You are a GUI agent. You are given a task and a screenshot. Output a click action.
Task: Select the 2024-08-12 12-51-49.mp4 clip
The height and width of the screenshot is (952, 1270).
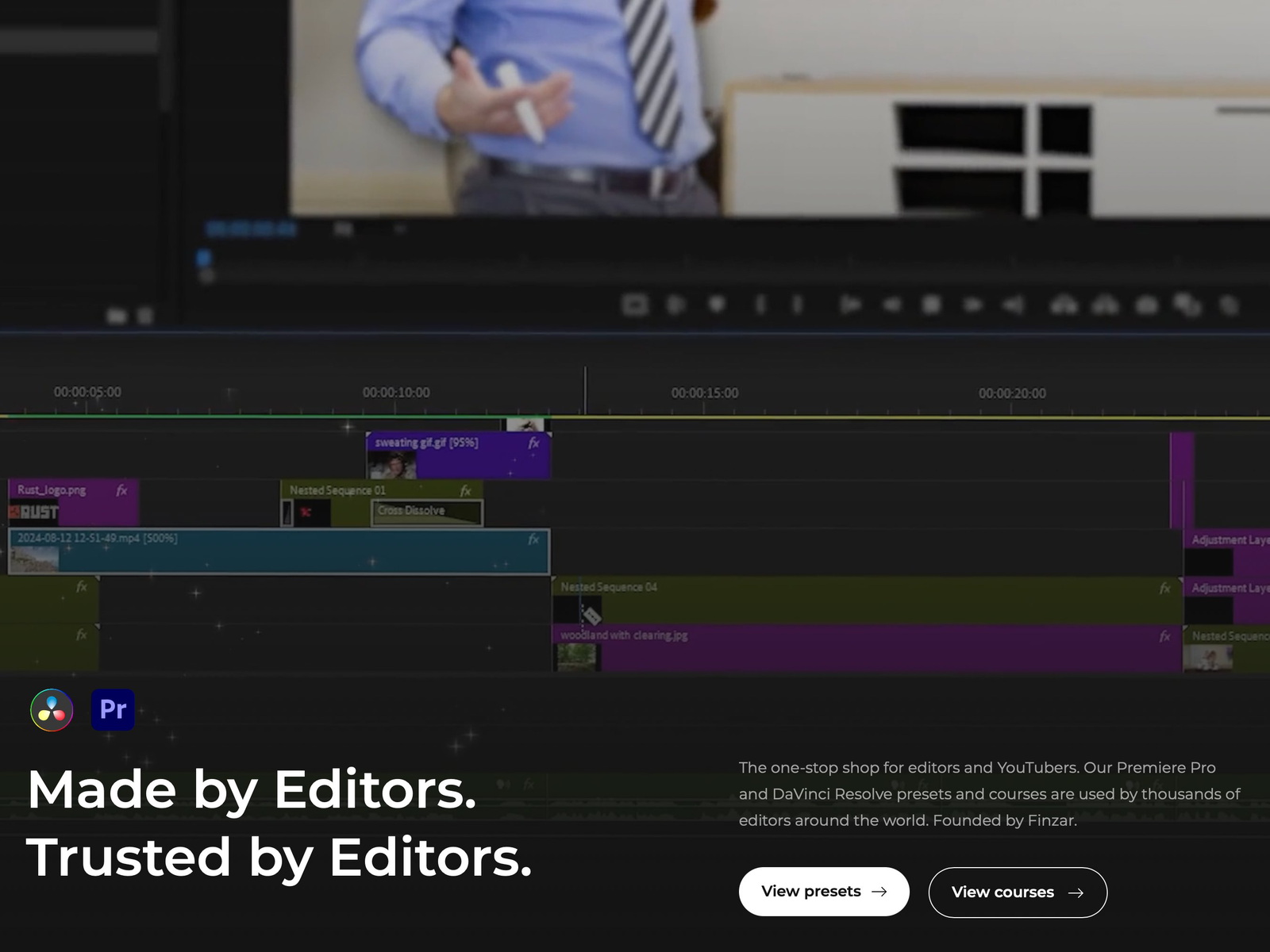[279, 551]
